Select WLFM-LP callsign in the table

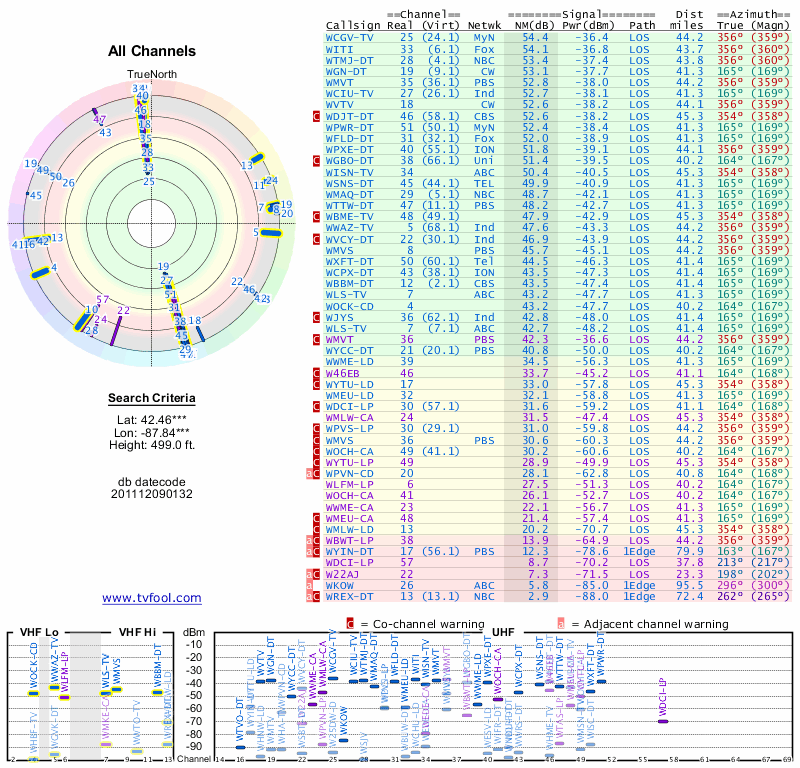pos(349,485)
